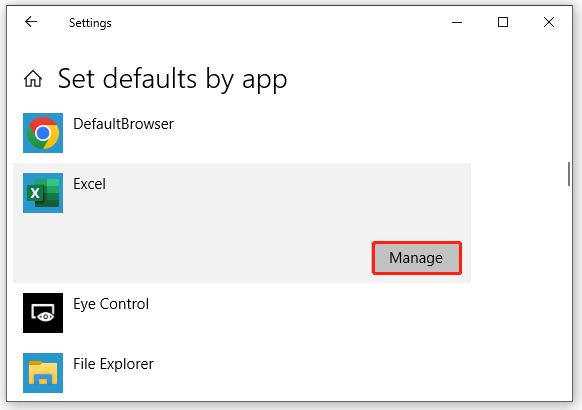Select the DefaultBrowser label
The width and height of the screenshot is (582, 410).
pyautogui.click(x=123, y=124)
